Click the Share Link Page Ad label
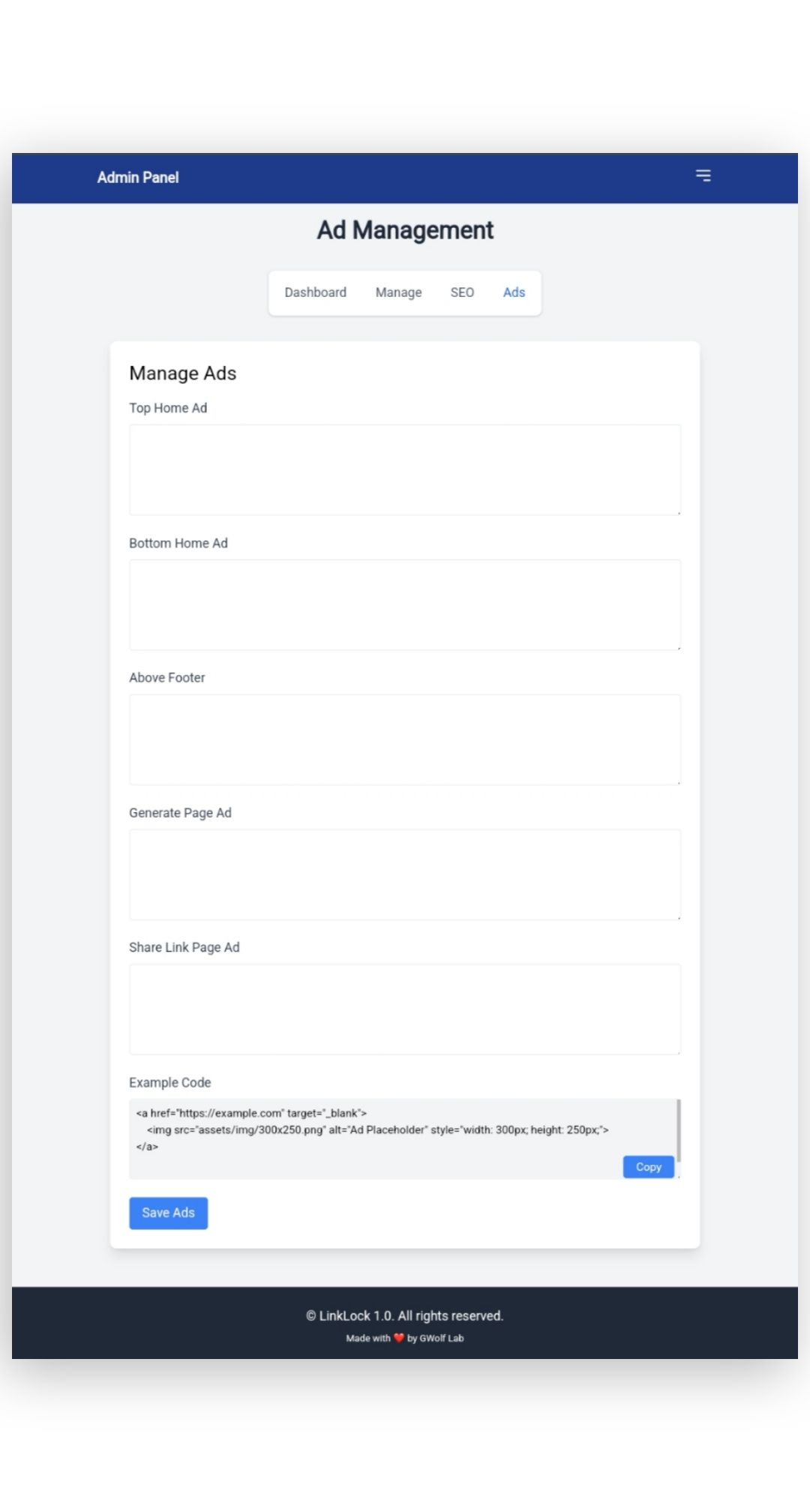 point(184,947)
